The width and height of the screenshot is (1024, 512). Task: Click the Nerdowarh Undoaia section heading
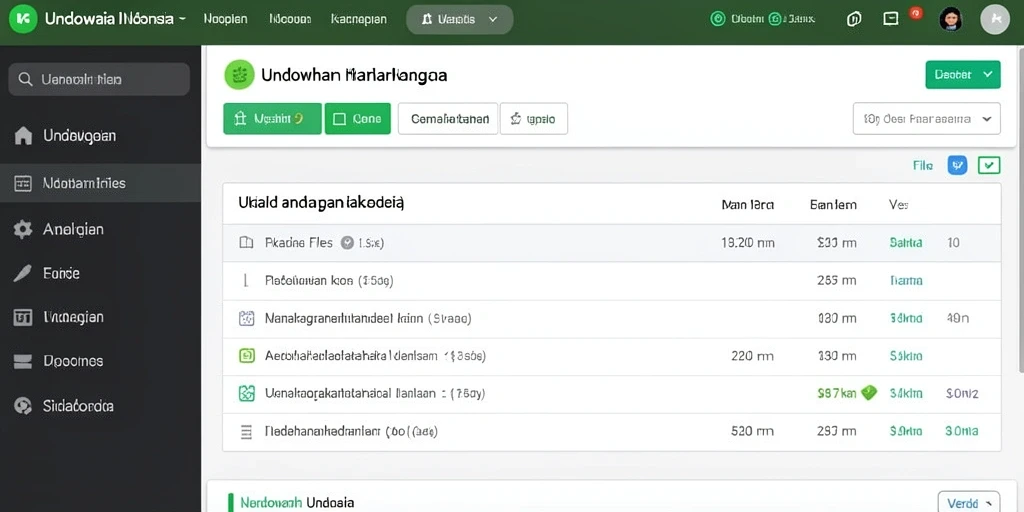point(297,503)
